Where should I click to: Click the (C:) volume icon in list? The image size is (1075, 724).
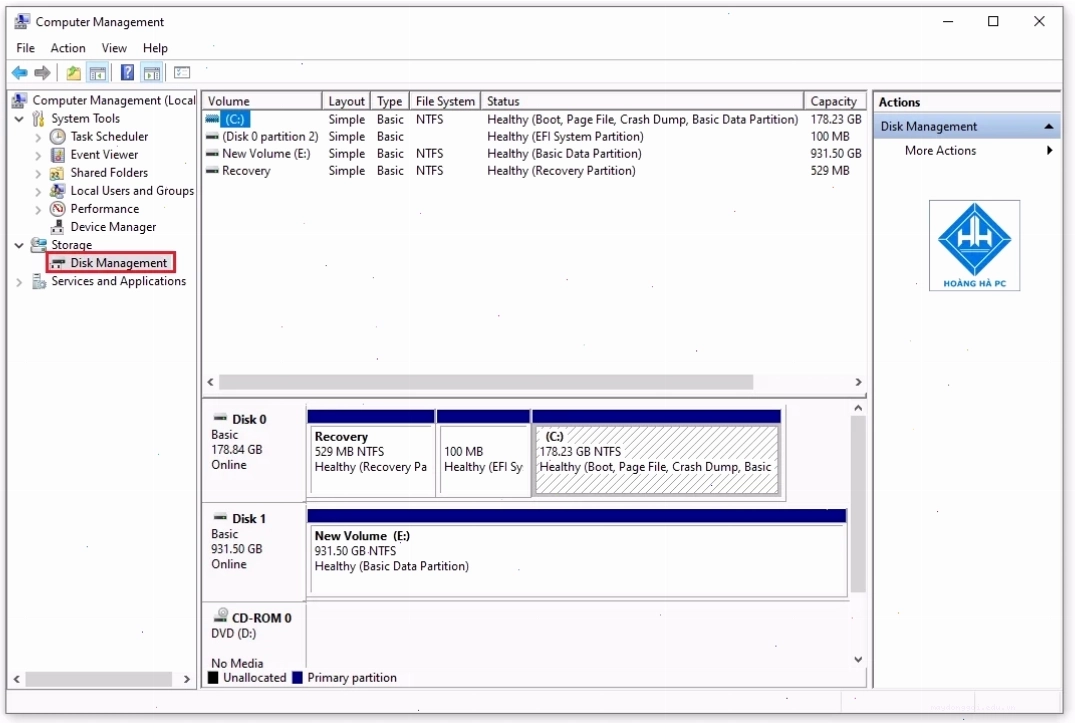pos(213,119)
